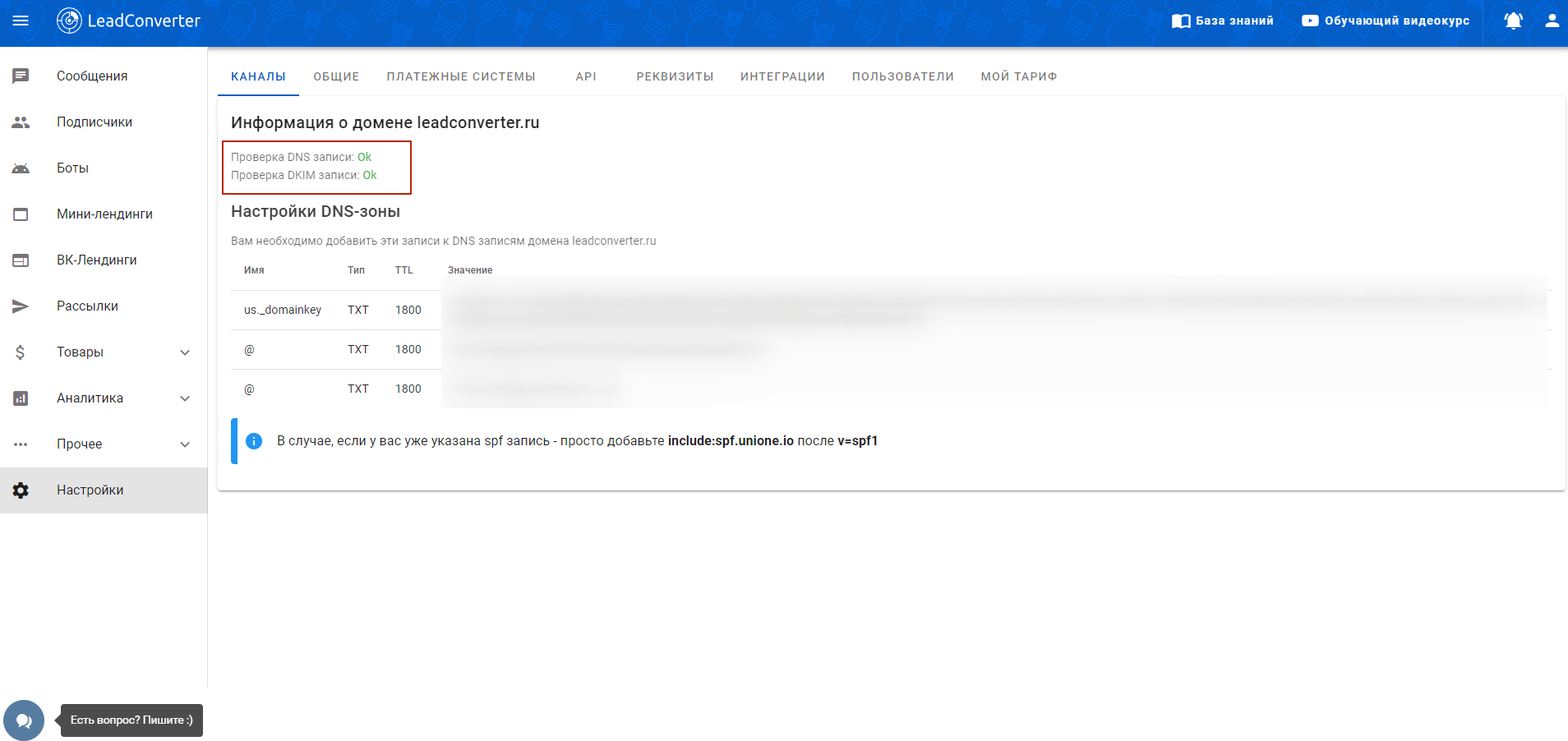
Task: Click the LeadConverter logo
Action: click(129, 21)
